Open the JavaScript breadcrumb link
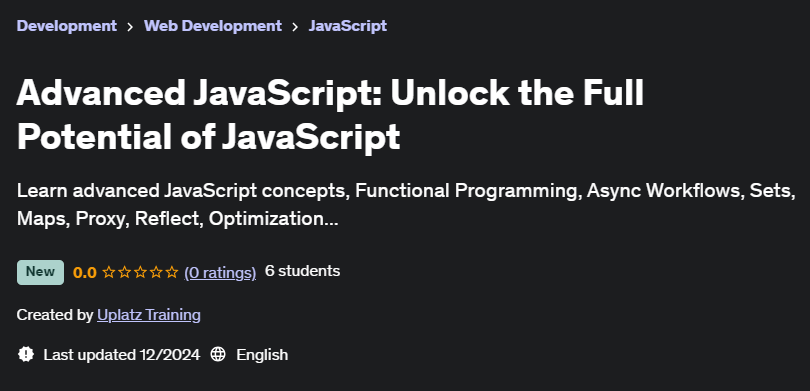The width and height of the screenshot is (810, 391). (x=348, y=26)
